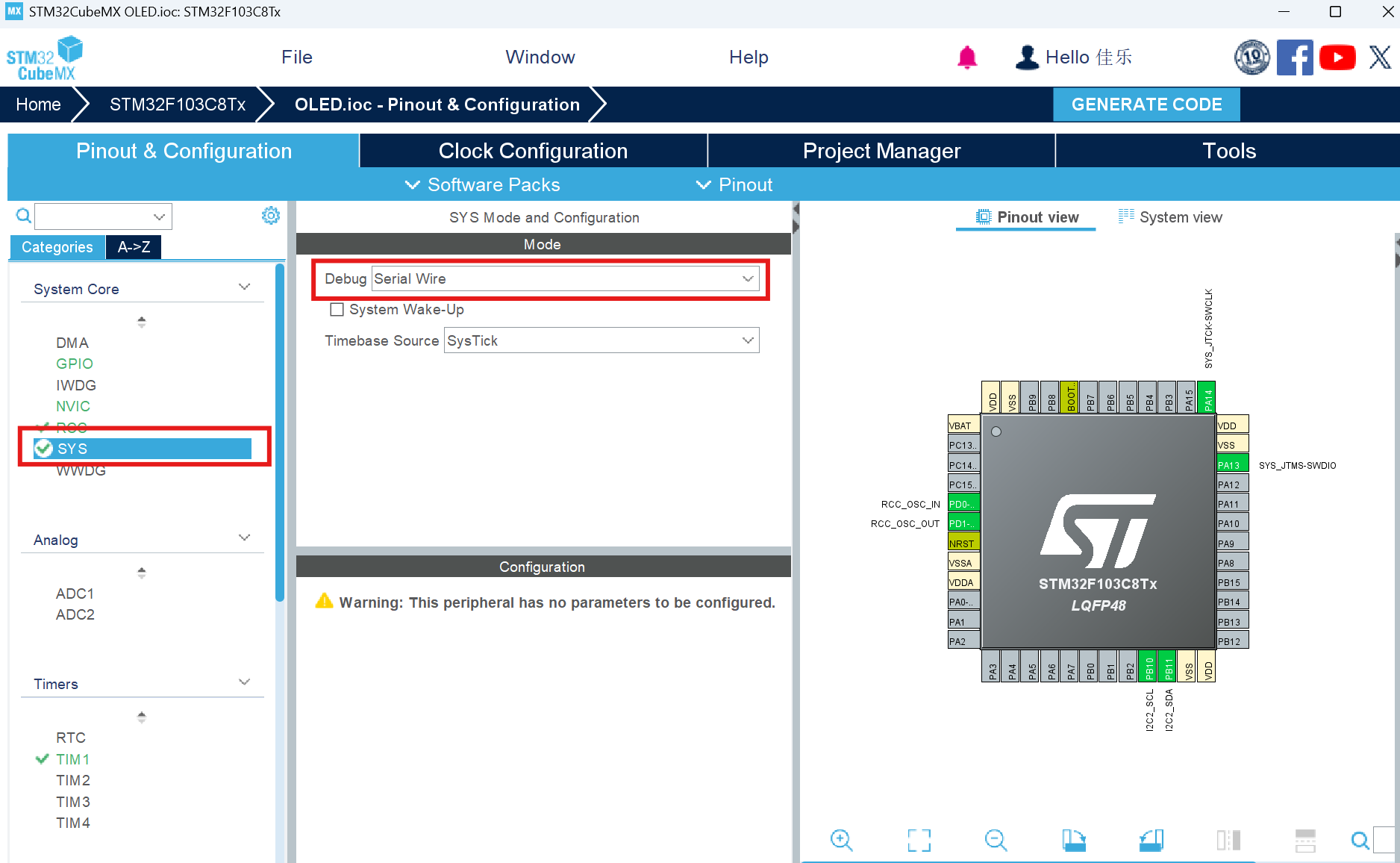Click the zoom out icon below the chip
This screenshot has height=863, width=1400.
click(x=996, y=840)
